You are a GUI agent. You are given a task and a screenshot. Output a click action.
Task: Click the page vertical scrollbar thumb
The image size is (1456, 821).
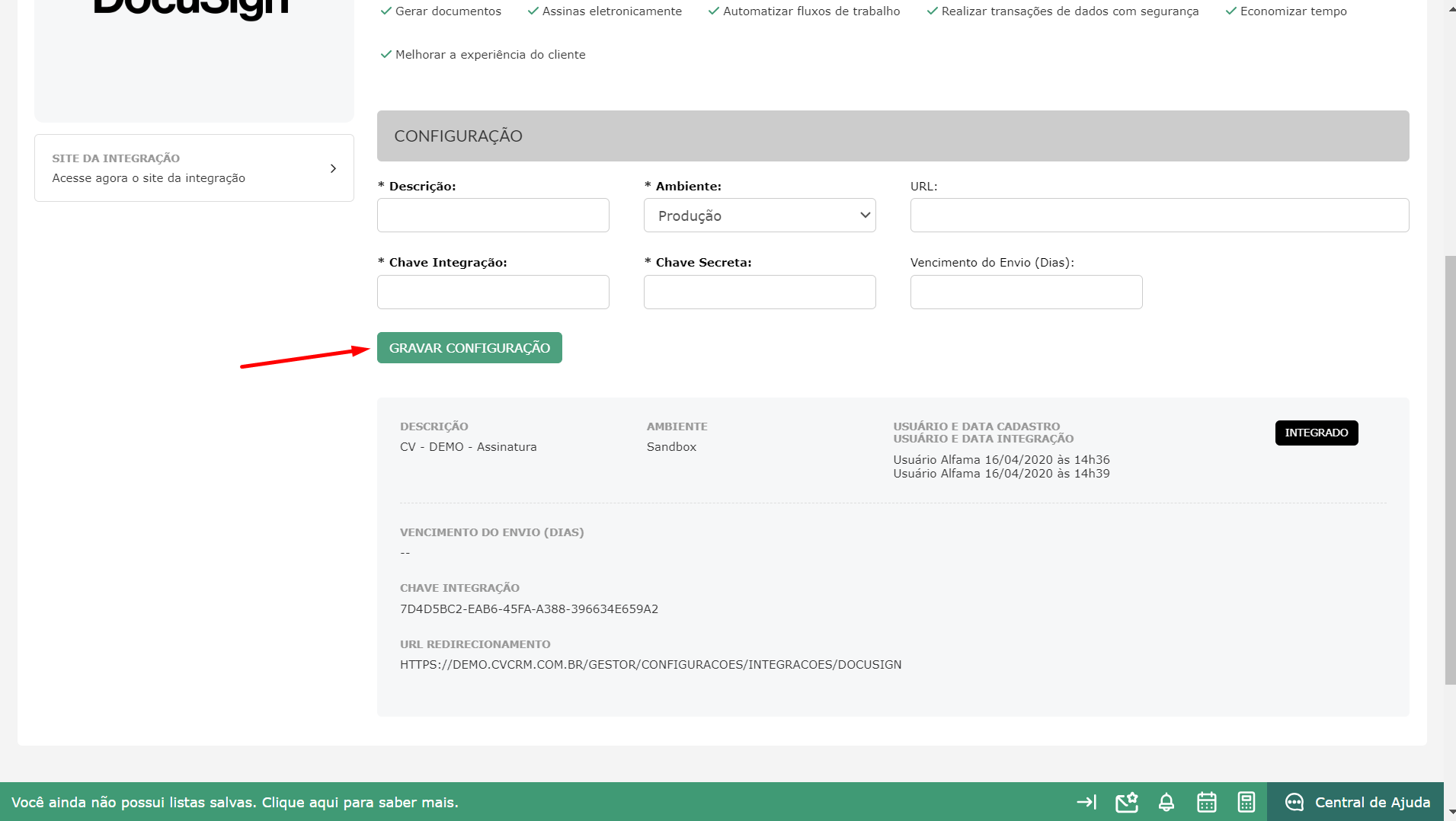click(x=1450, y=470)
